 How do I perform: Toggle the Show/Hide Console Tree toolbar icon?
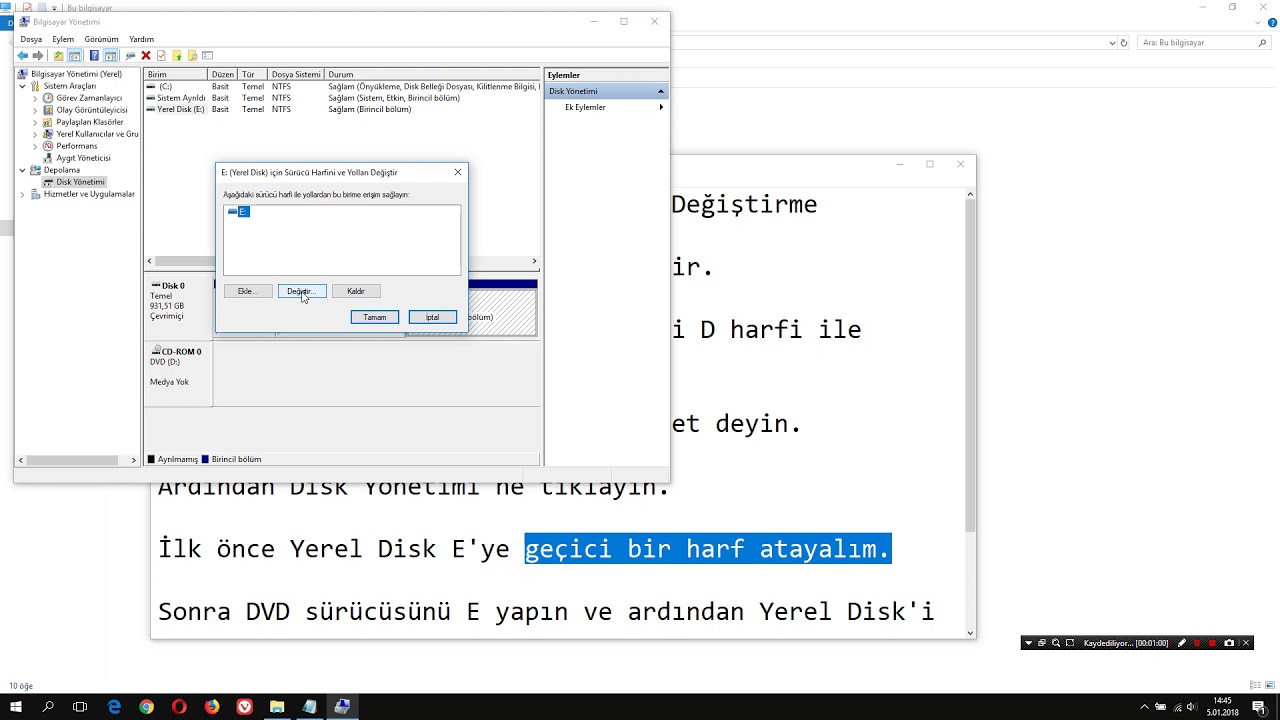74,56
